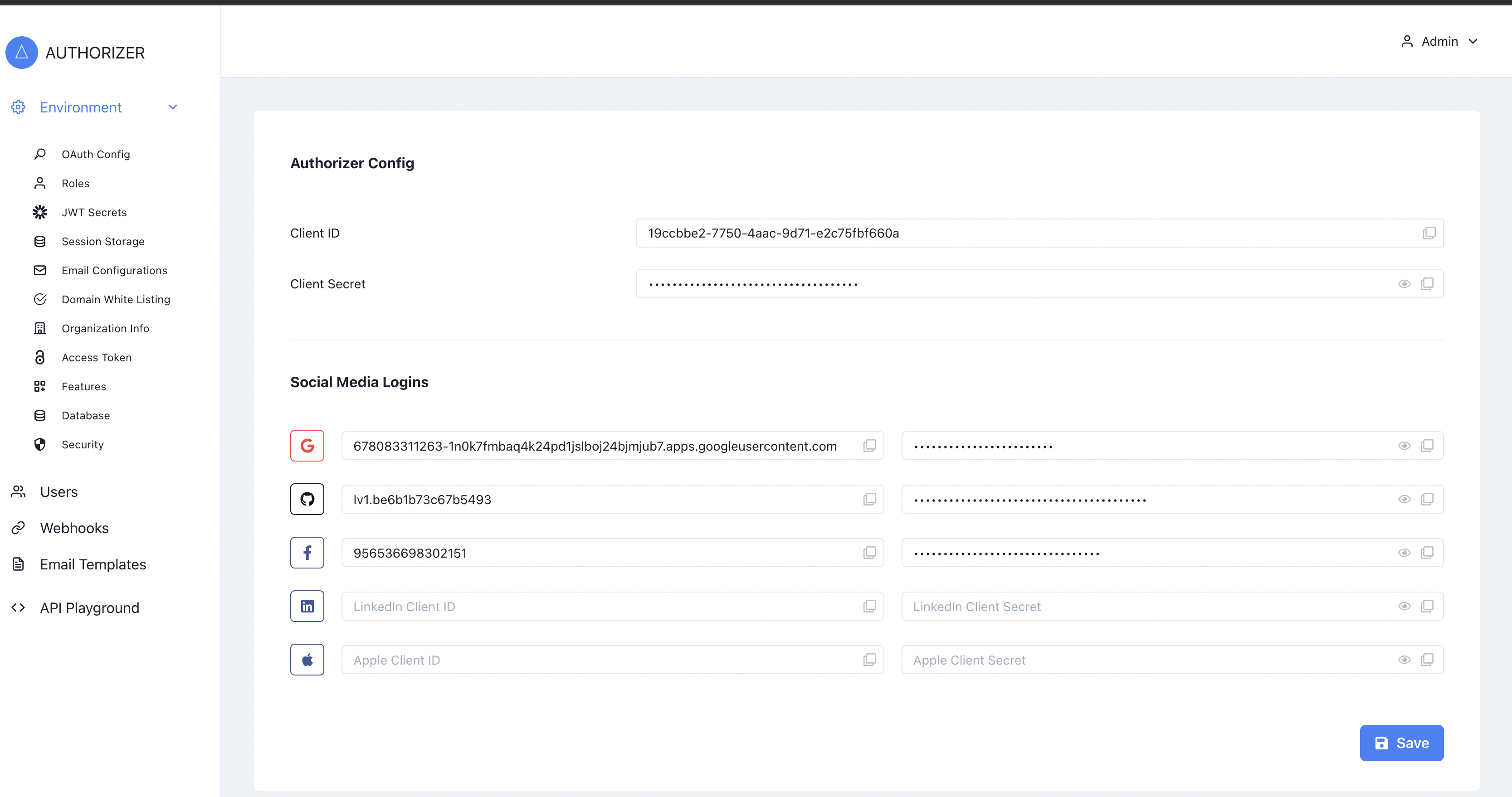Reveal the Authorizer Client Secret
This screenshot has height=797, width=1512.
tap(1404, 284)
